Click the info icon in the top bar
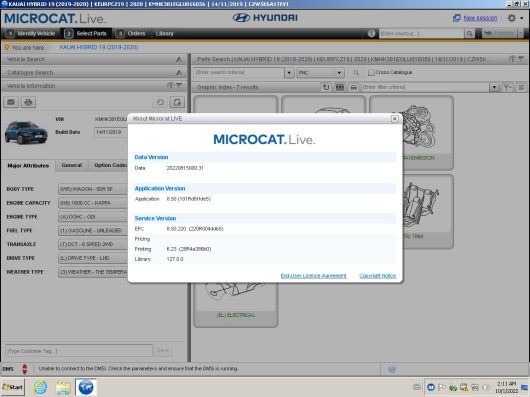Screen dimensions: 530x397 [x=371, y=33]
